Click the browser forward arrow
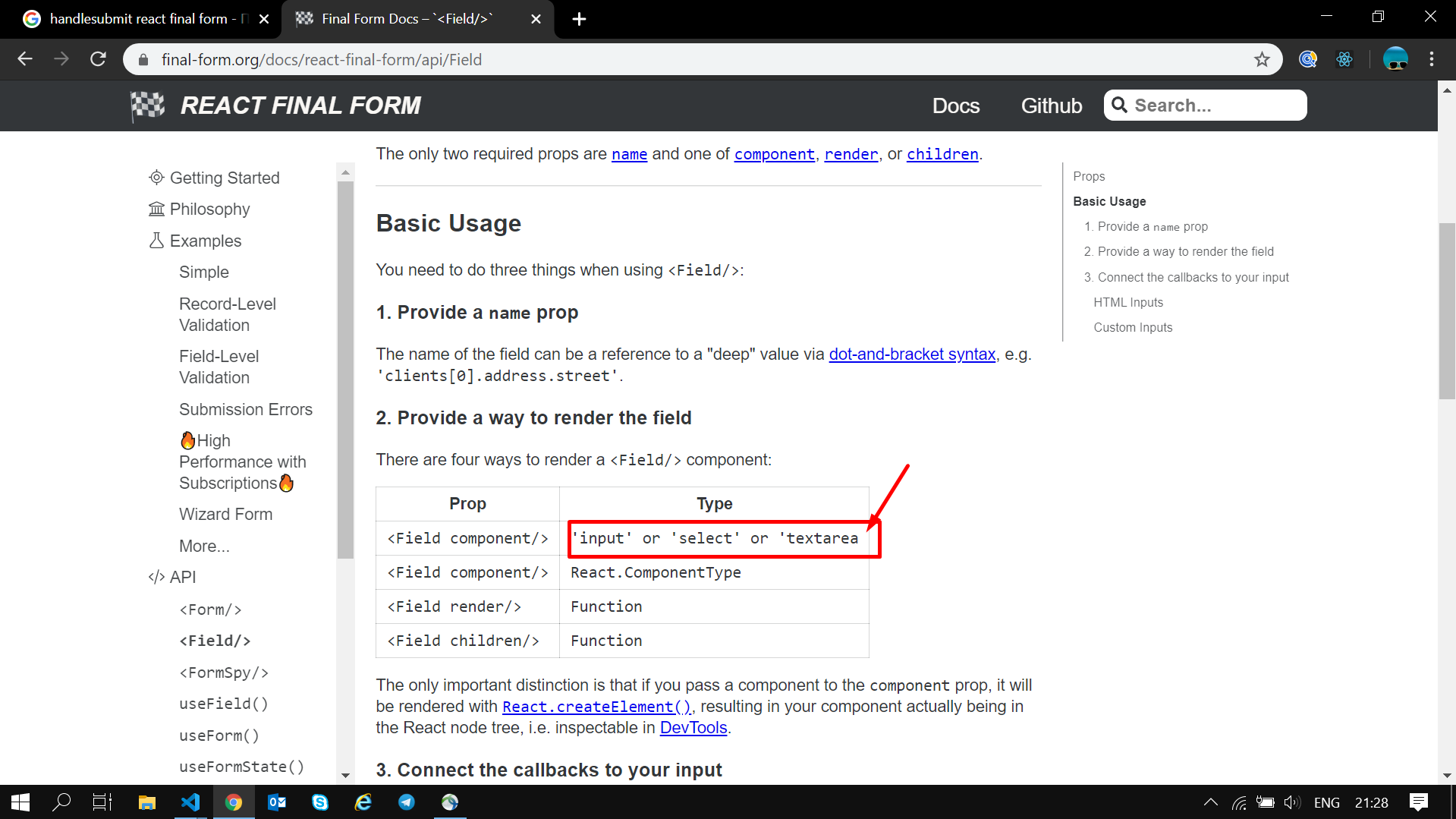1456x819 pixels. 61,59
